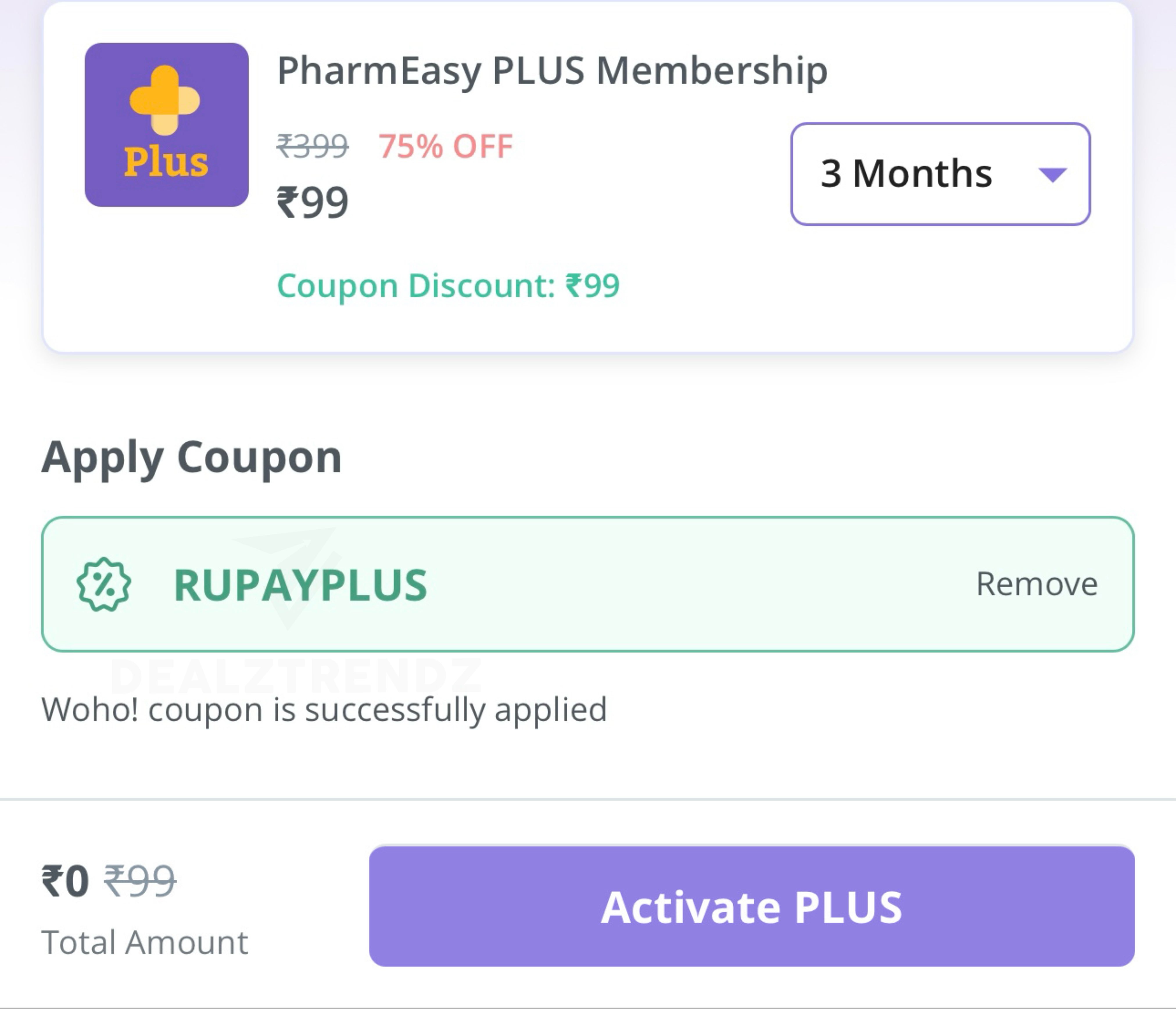This screenshot has height=1016, width=1176.
Task: Tap the Activate PLUS button
Action: [x=752, y=906]
